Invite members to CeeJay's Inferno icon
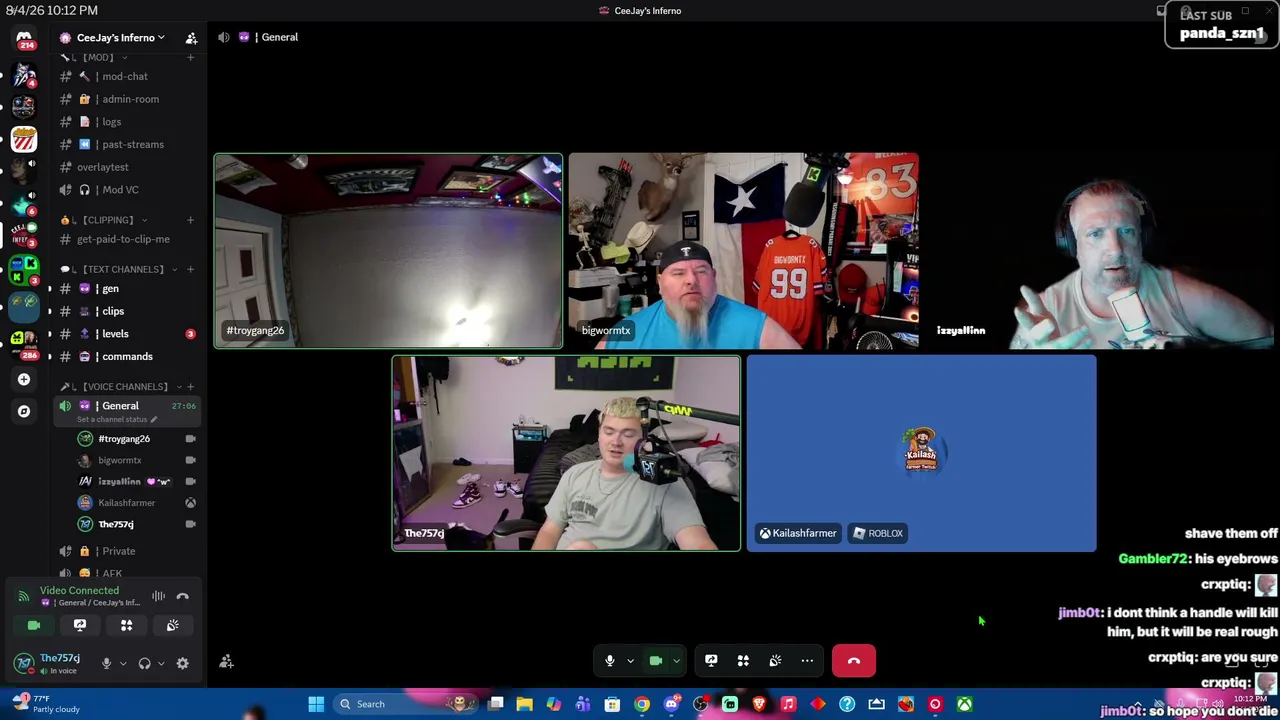Image resolution: width=1280 pixels, height=720 pixels. pyautogui.click(x=191, y=38)
